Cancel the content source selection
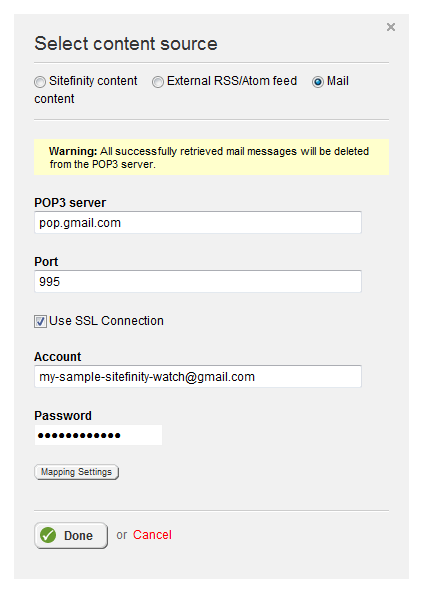This screenshot has width=422, height=592. point(152,535)
